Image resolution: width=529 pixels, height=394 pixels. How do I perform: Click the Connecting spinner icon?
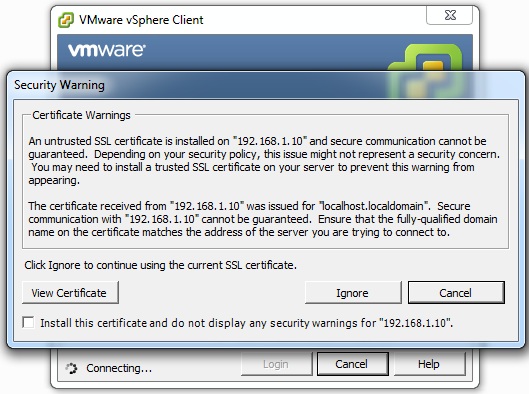pos(71,368)
